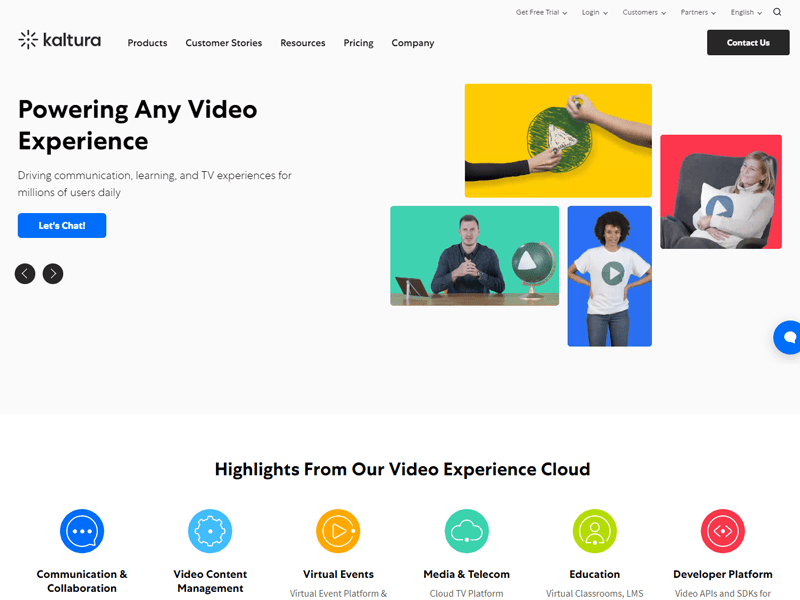Click the Video Content Management gear icon
Image resolution: width=800 pixels, height=600 pixels.
(x=210, y=531)
